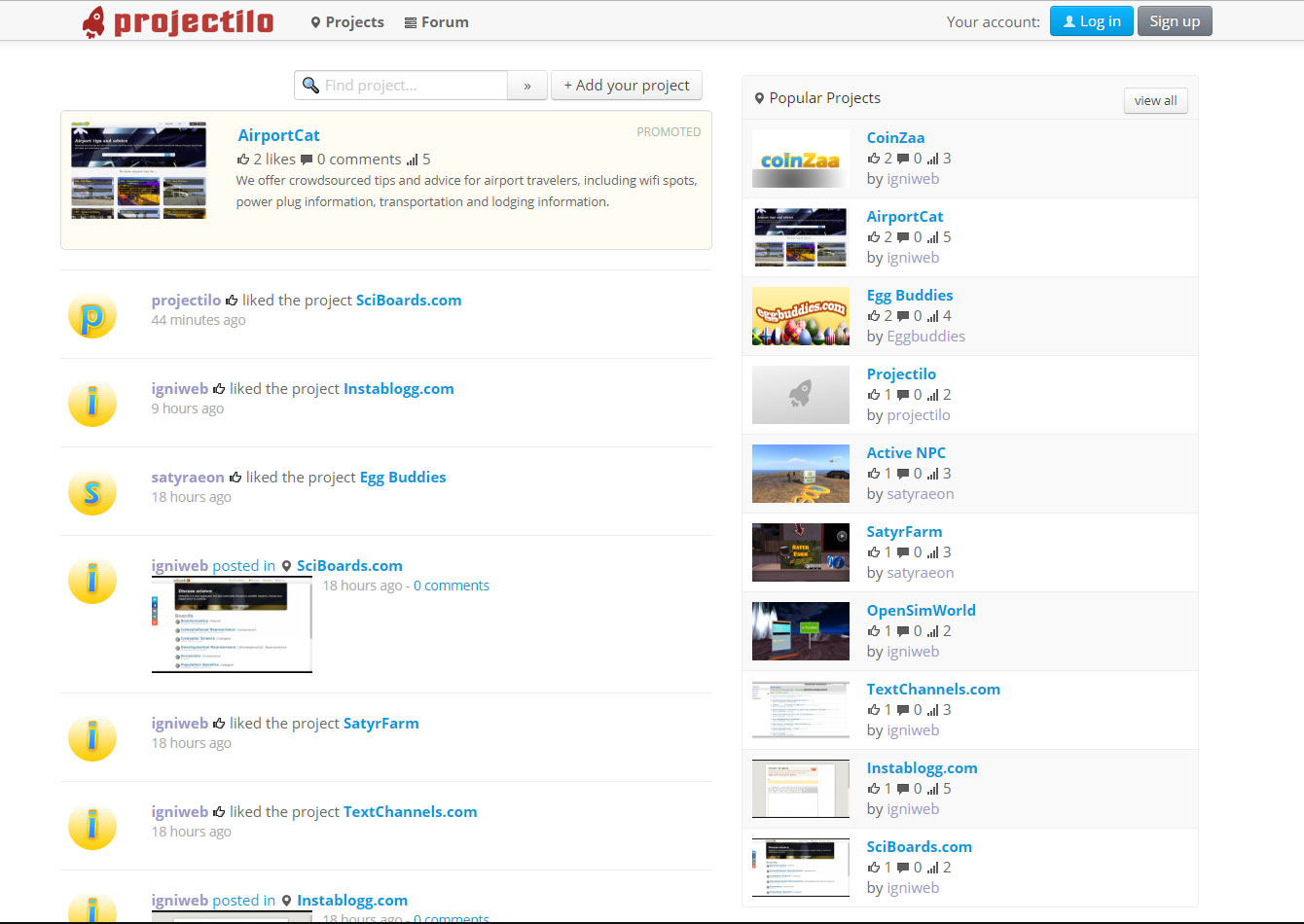Open the CoinZaa logo thumbnail
The image size is (1304, 924).
click(x=801, y=159)
